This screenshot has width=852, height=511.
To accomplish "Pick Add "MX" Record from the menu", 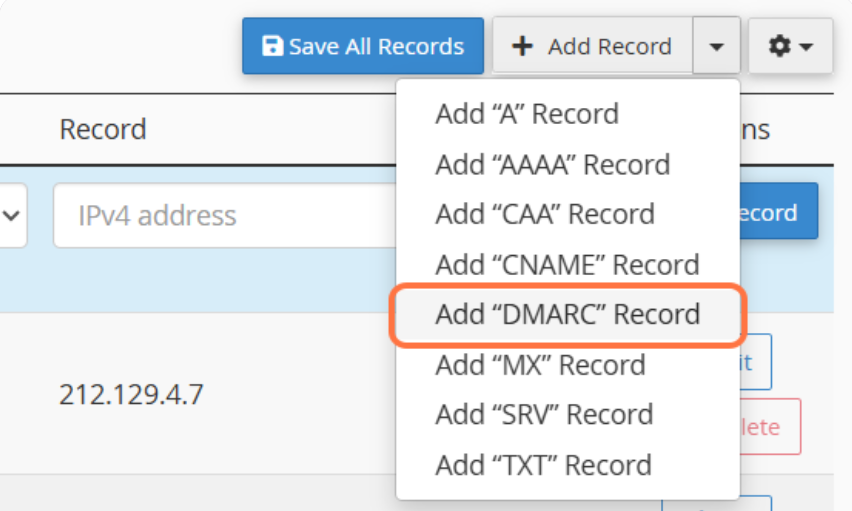I will [x=540, y=364].
